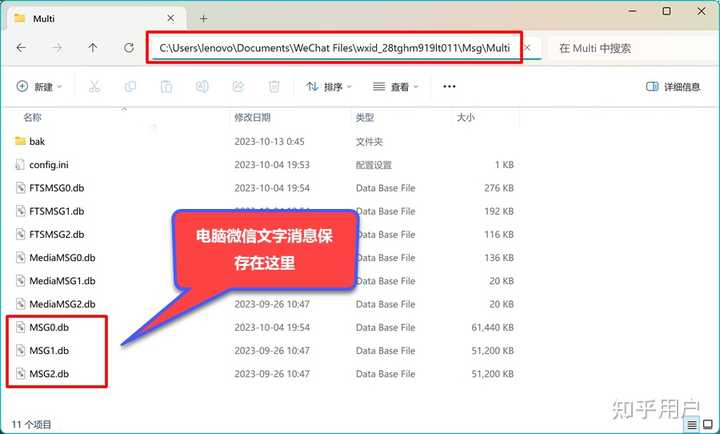Add a new tab with plus
This screenshot has height=434, width=720.
click(203, 18)
